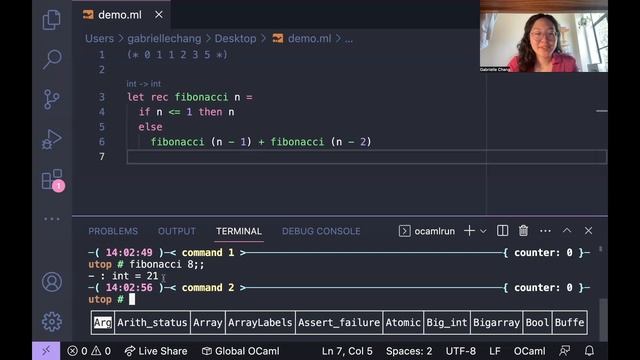This screenshot has width=640, height=360.
Task: Place cursor on empty line 7 in editor
Action: 367,157
